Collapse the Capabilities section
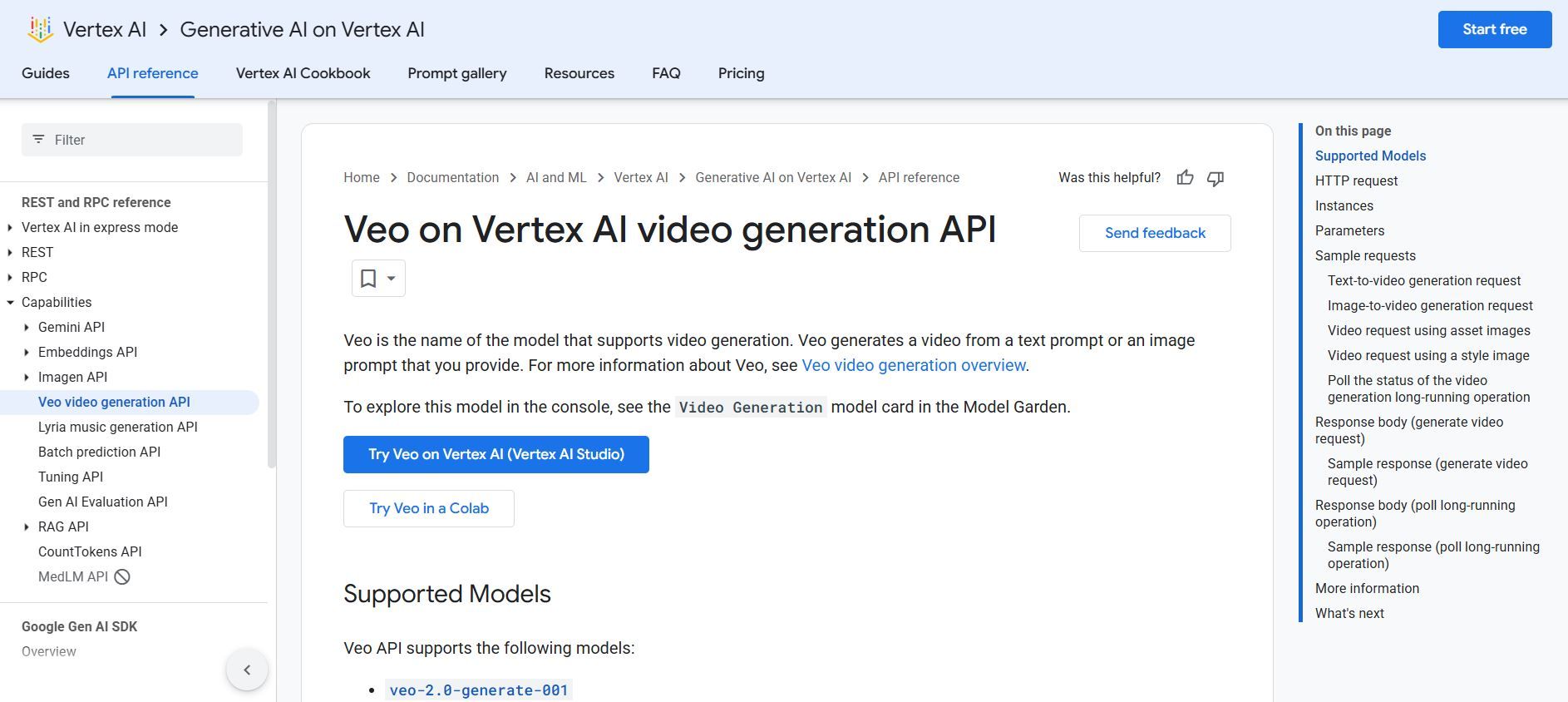 [x=10, y=303]
